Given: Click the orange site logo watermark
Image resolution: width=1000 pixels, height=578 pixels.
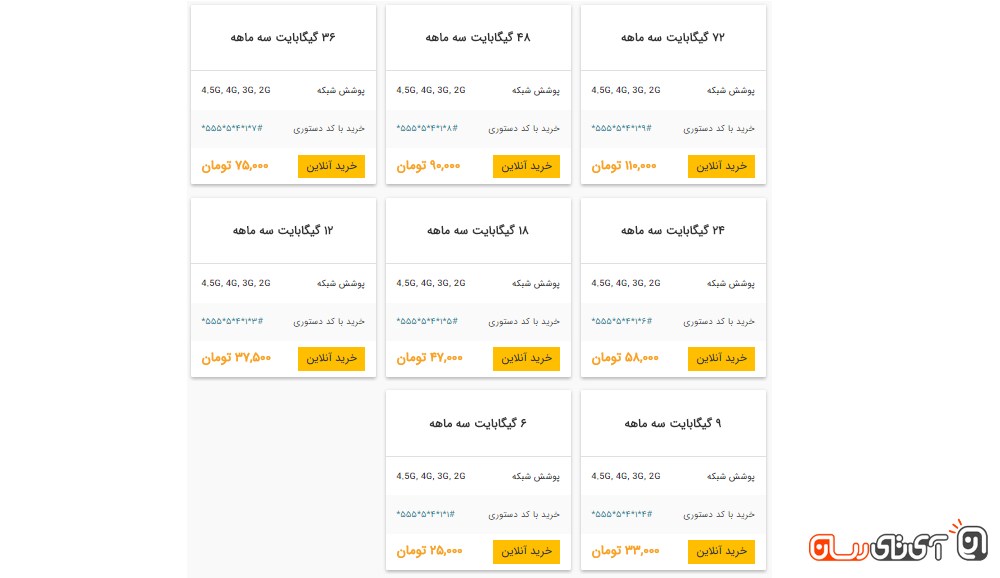Looking at the screenshot, I should pyautogui.click(x=898, y=543).
